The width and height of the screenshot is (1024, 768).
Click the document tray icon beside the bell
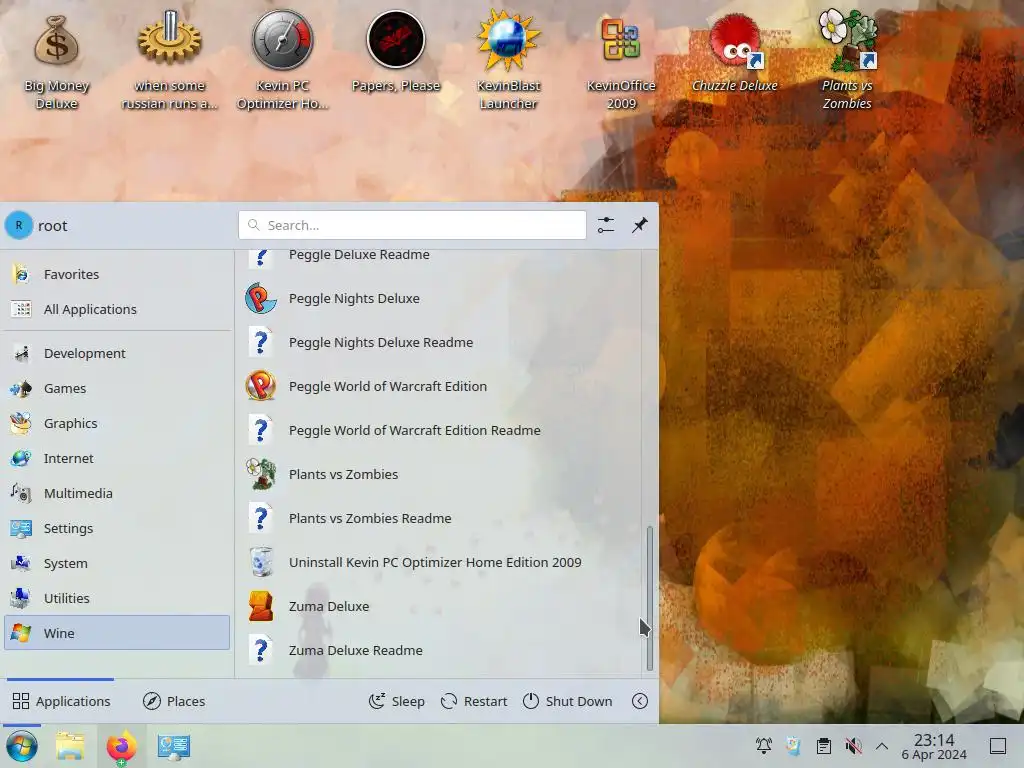[793, 746]
